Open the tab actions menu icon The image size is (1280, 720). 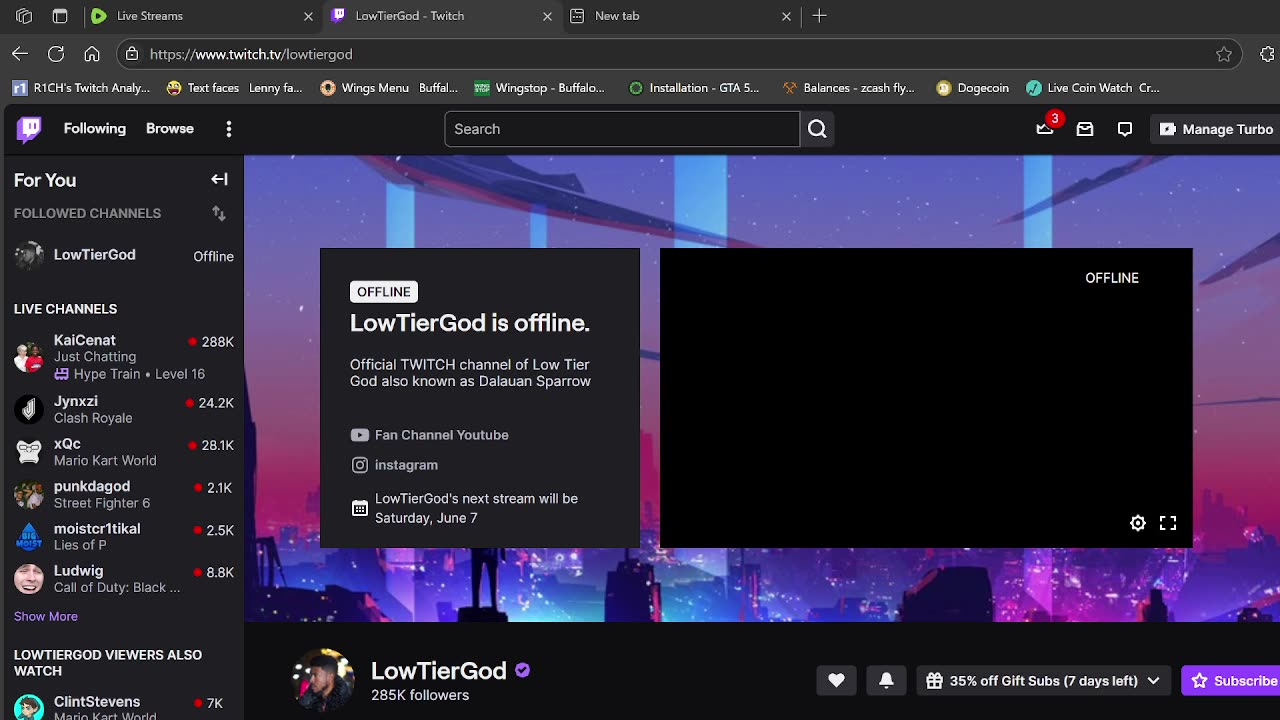click(x=60, y=16)
